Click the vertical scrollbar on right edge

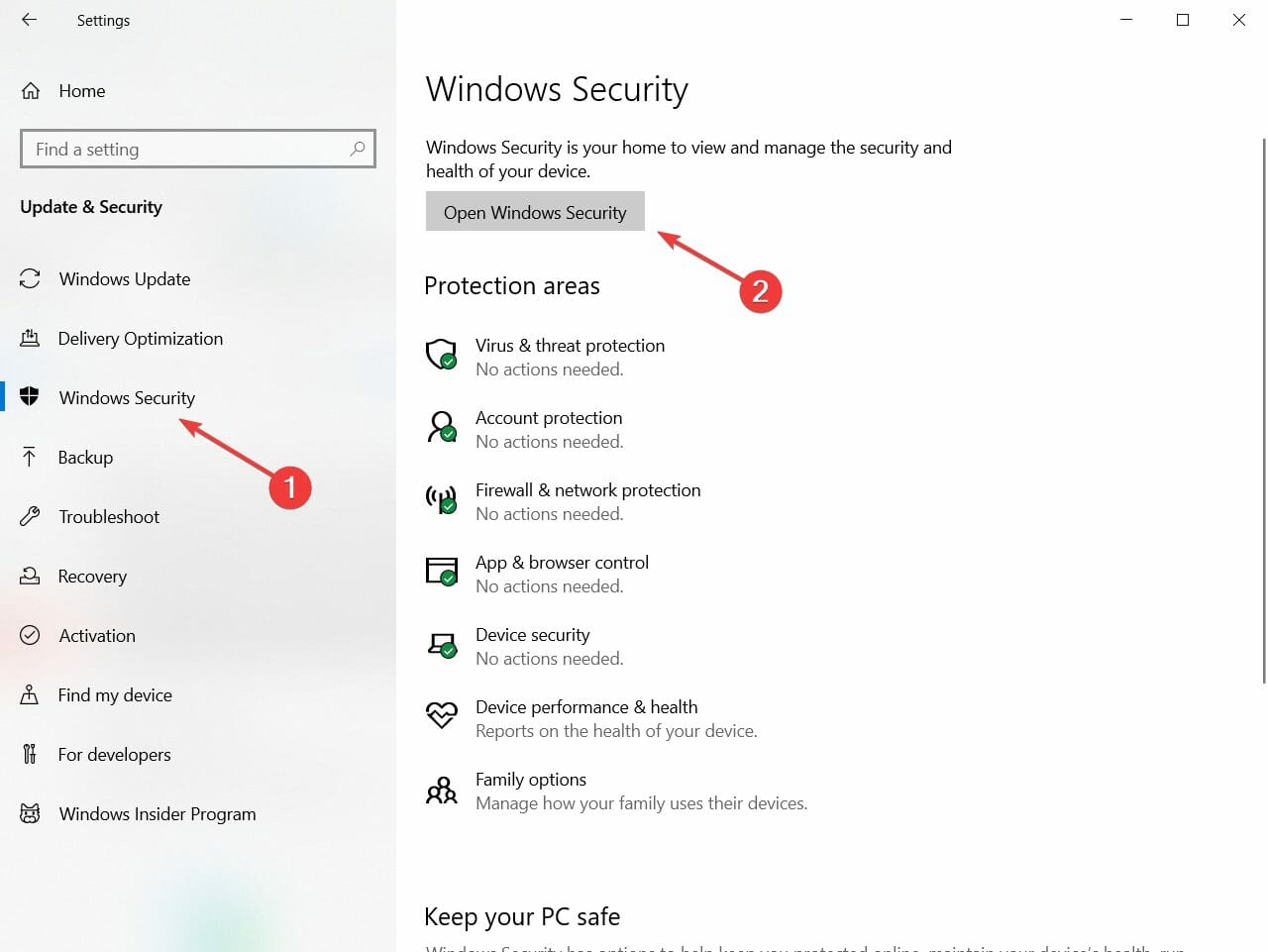[1264, 411]
